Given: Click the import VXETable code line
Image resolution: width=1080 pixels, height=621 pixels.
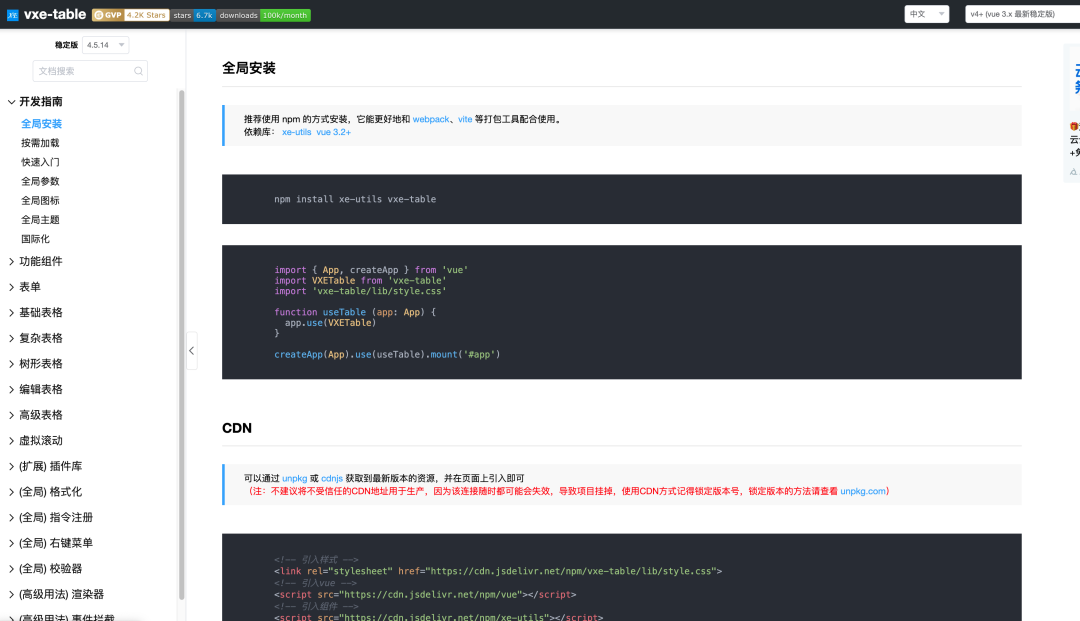Looking at the screenshot, I should (360, 281).
